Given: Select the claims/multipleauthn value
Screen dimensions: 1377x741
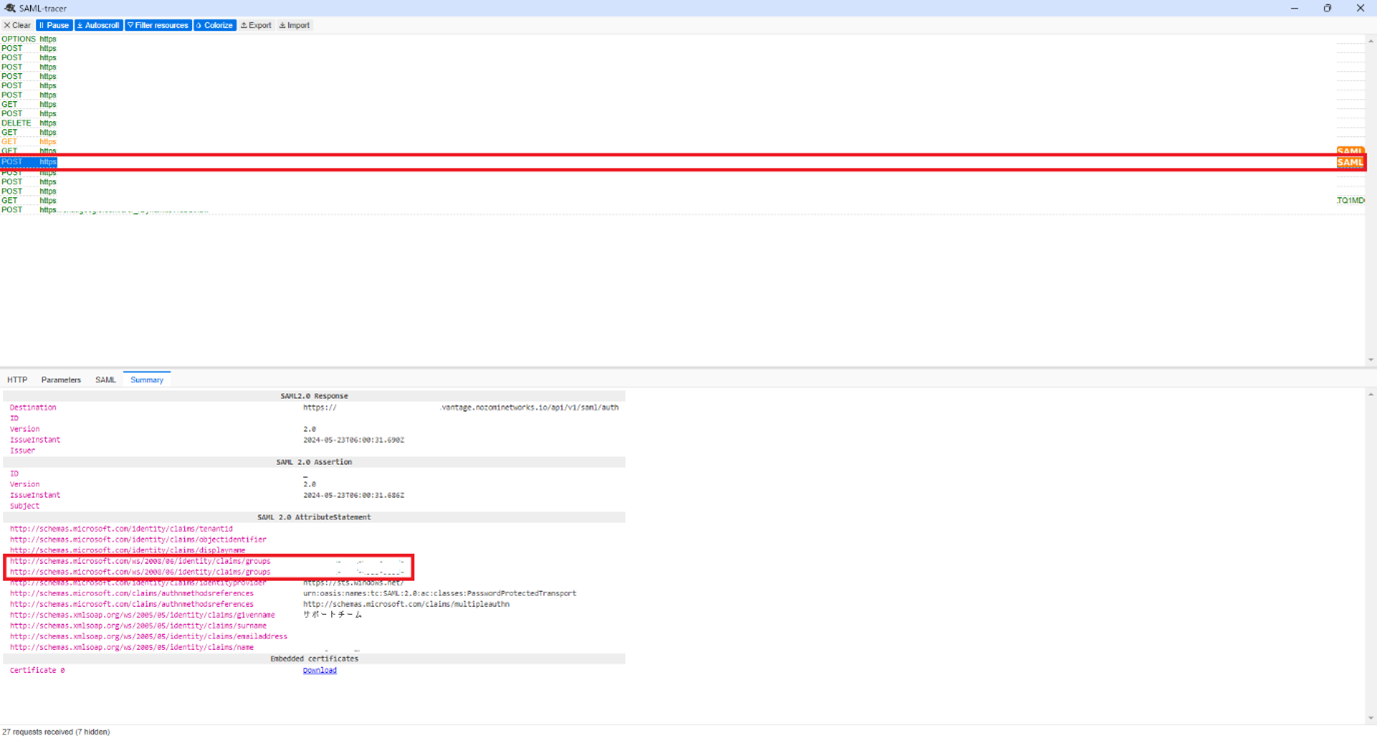Looking at the screenshot, I should click(x=406, y=604).
